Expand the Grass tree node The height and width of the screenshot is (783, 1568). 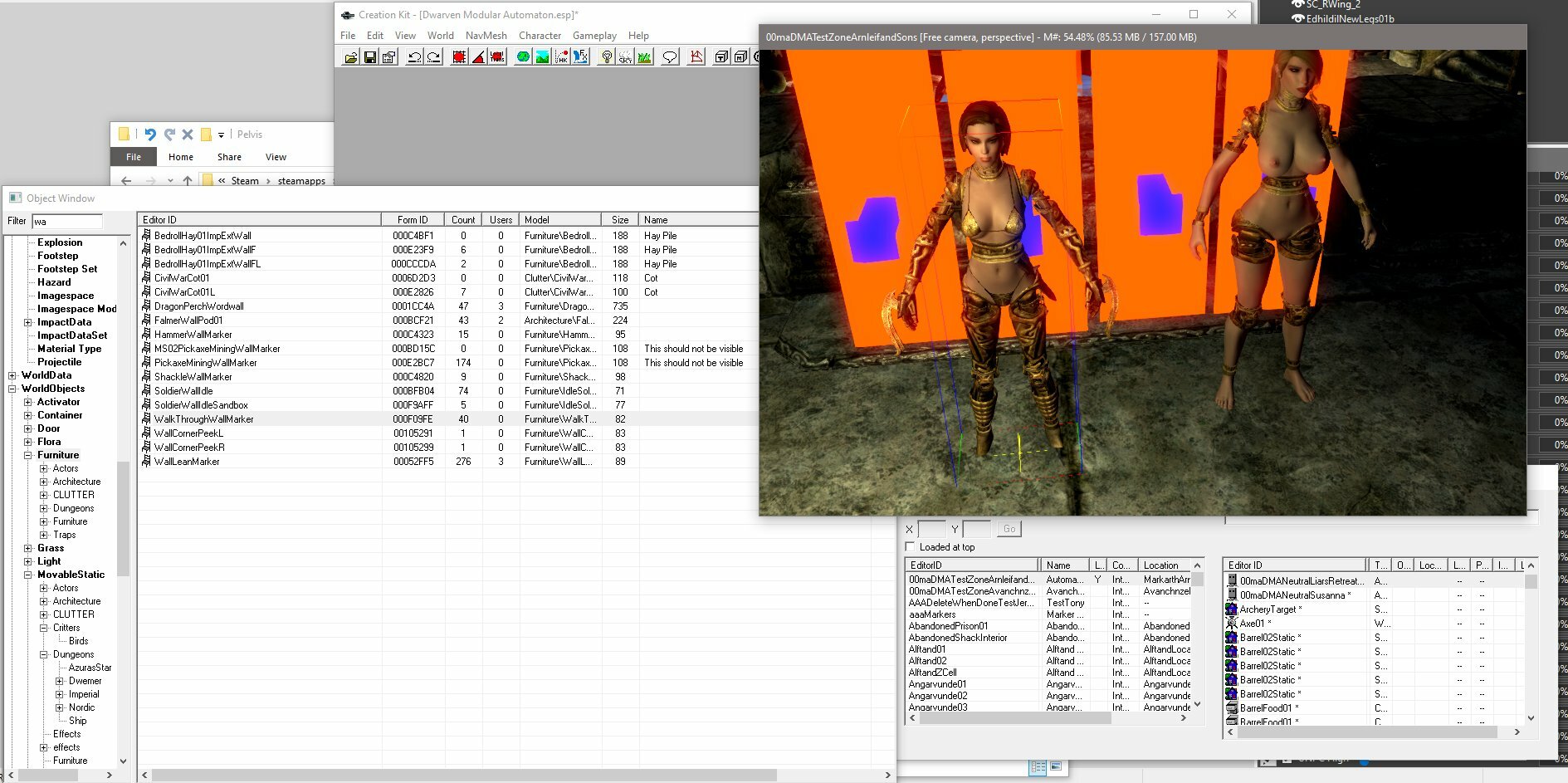[x=28, y=548]
